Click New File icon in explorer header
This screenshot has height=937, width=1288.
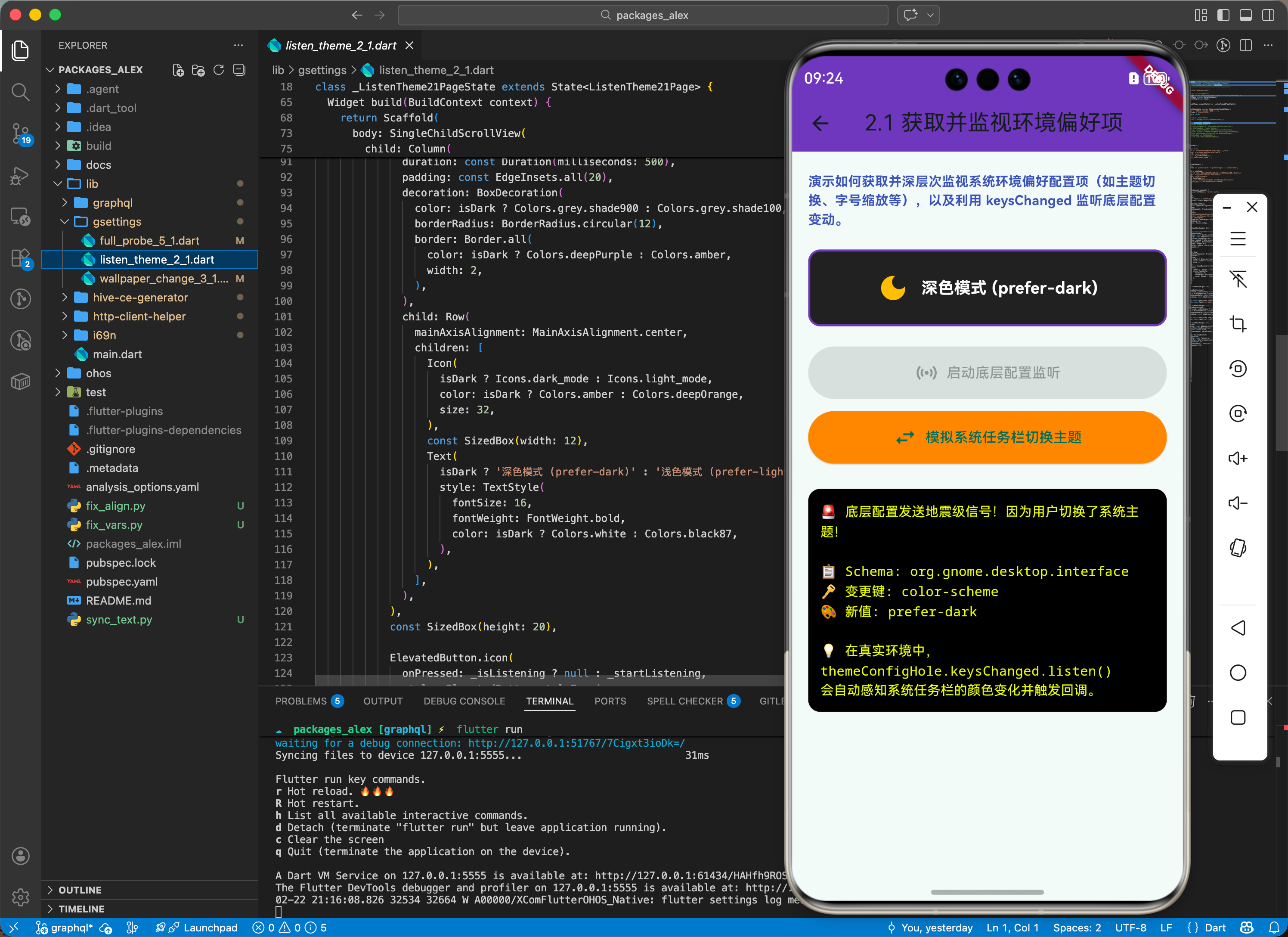click(178, 70)
